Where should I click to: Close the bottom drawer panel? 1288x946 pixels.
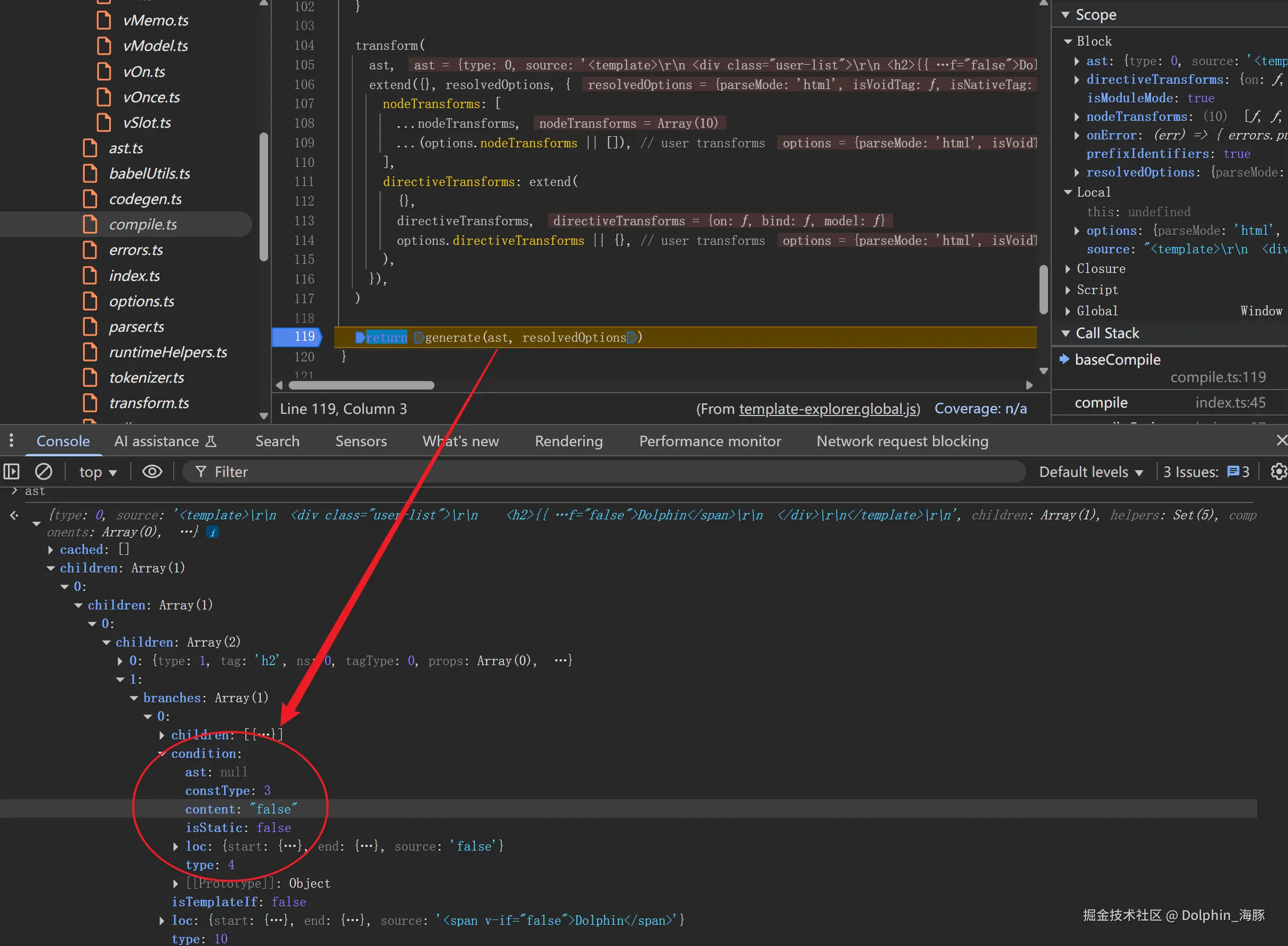pos(1281,440)
